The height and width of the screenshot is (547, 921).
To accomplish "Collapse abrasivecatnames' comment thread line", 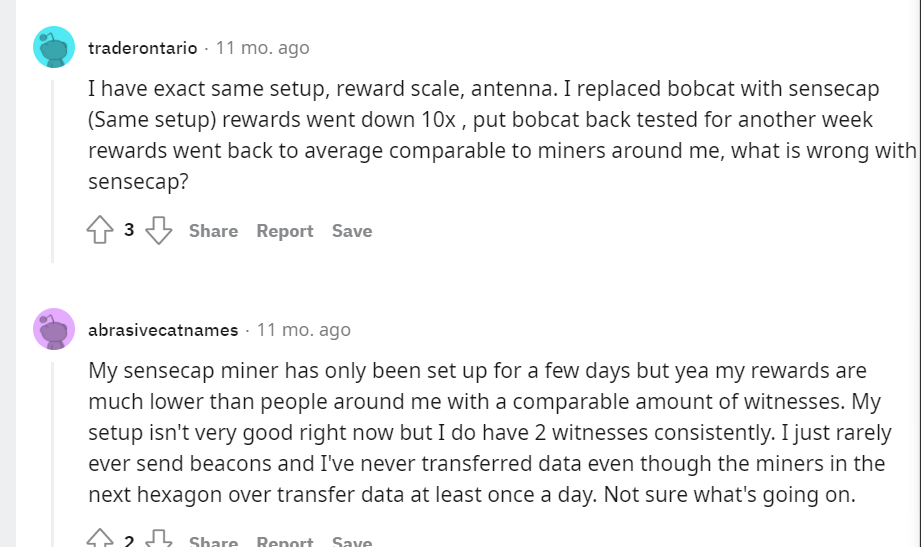I will pyautogui.click(x=53, y=454).
